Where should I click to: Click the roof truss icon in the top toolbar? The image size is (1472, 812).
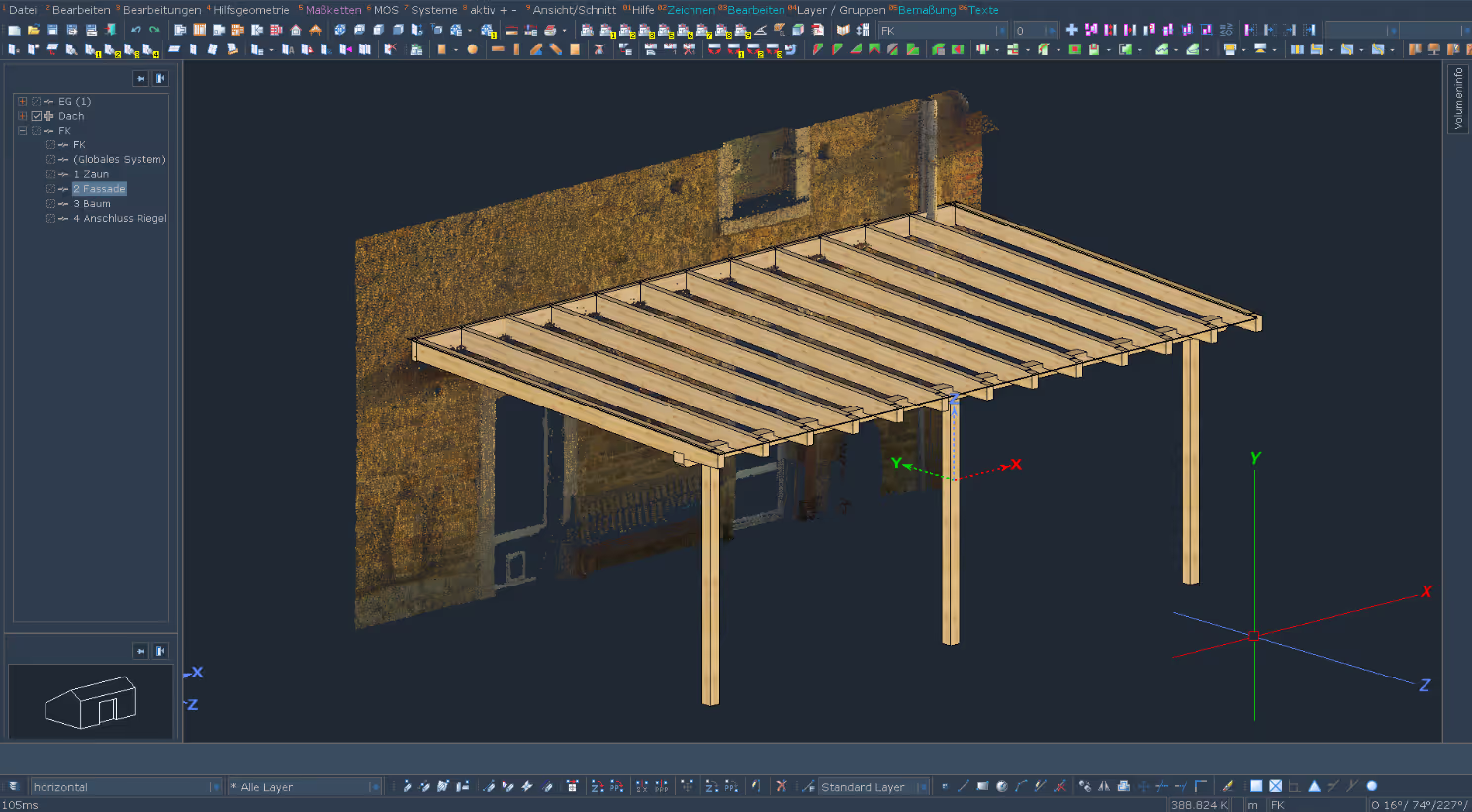click(315, 30)
